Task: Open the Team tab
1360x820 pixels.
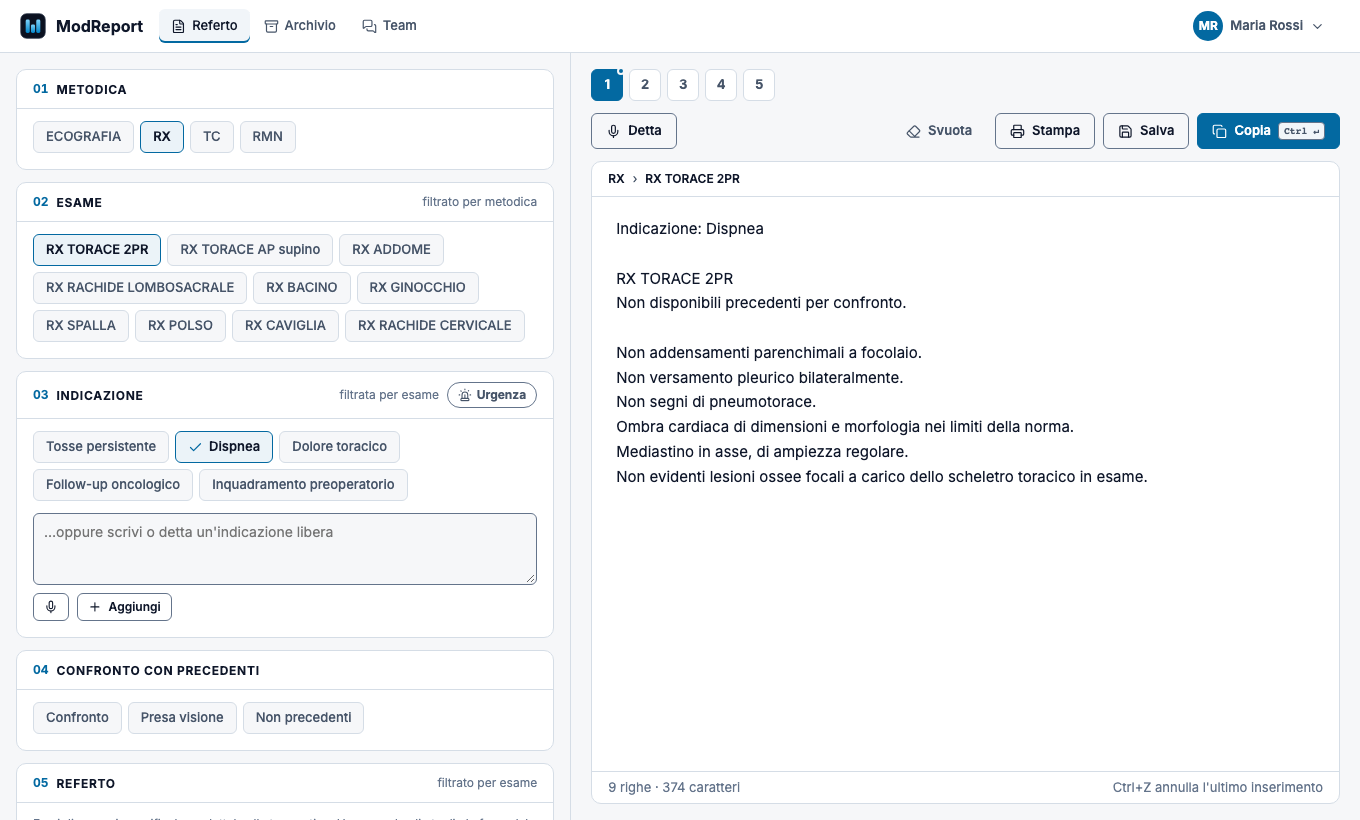Action: (389, 26)
